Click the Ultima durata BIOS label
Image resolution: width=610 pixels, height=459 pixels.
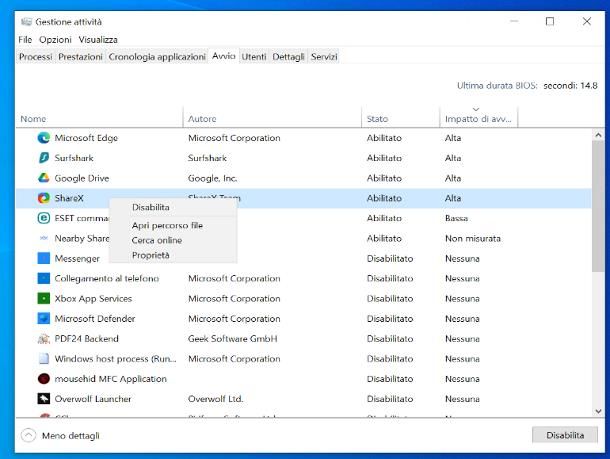click(497, 86)
